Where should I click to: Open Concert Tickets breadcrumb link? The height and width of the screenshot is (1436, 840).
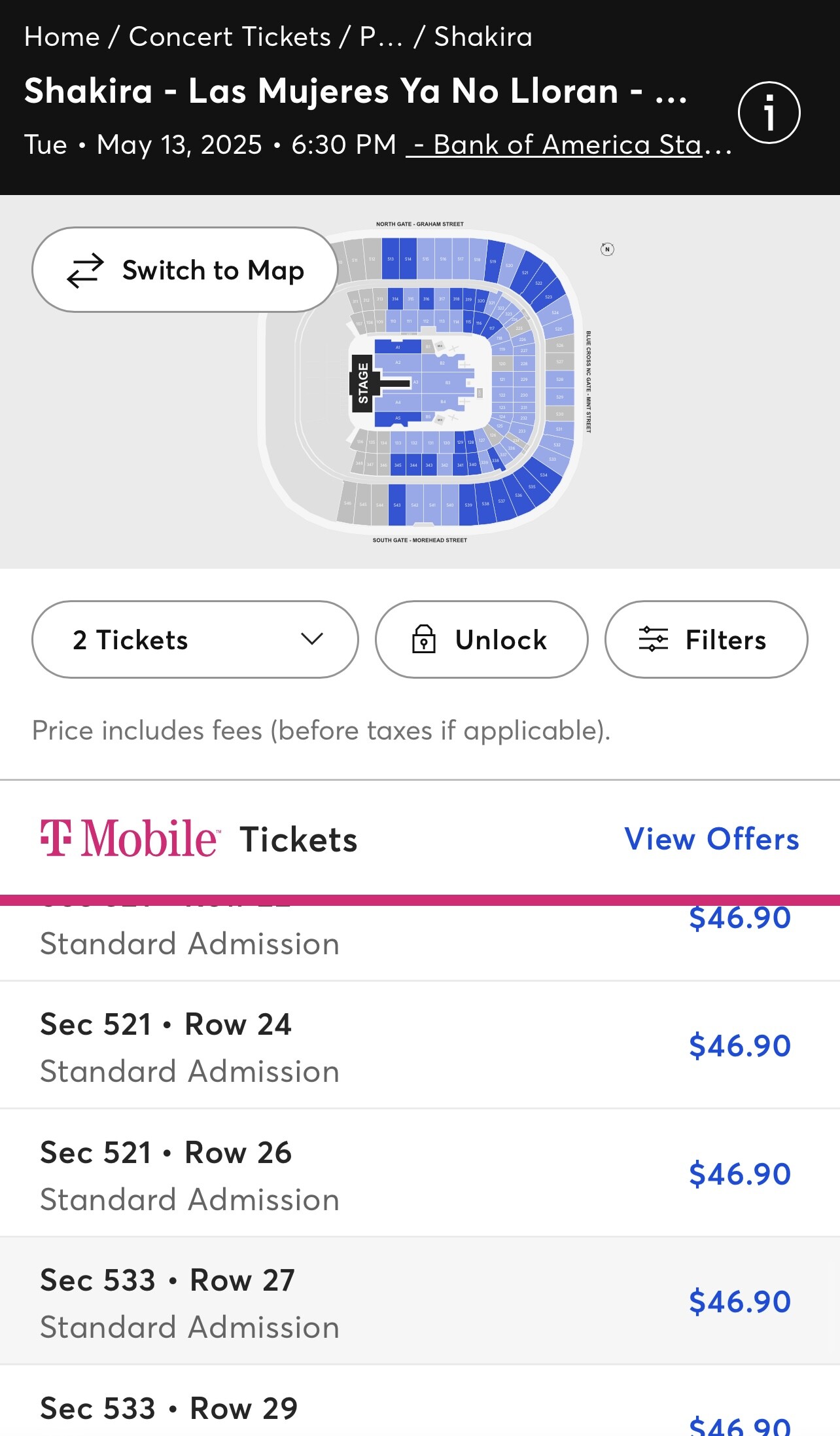tap(230, 37)
